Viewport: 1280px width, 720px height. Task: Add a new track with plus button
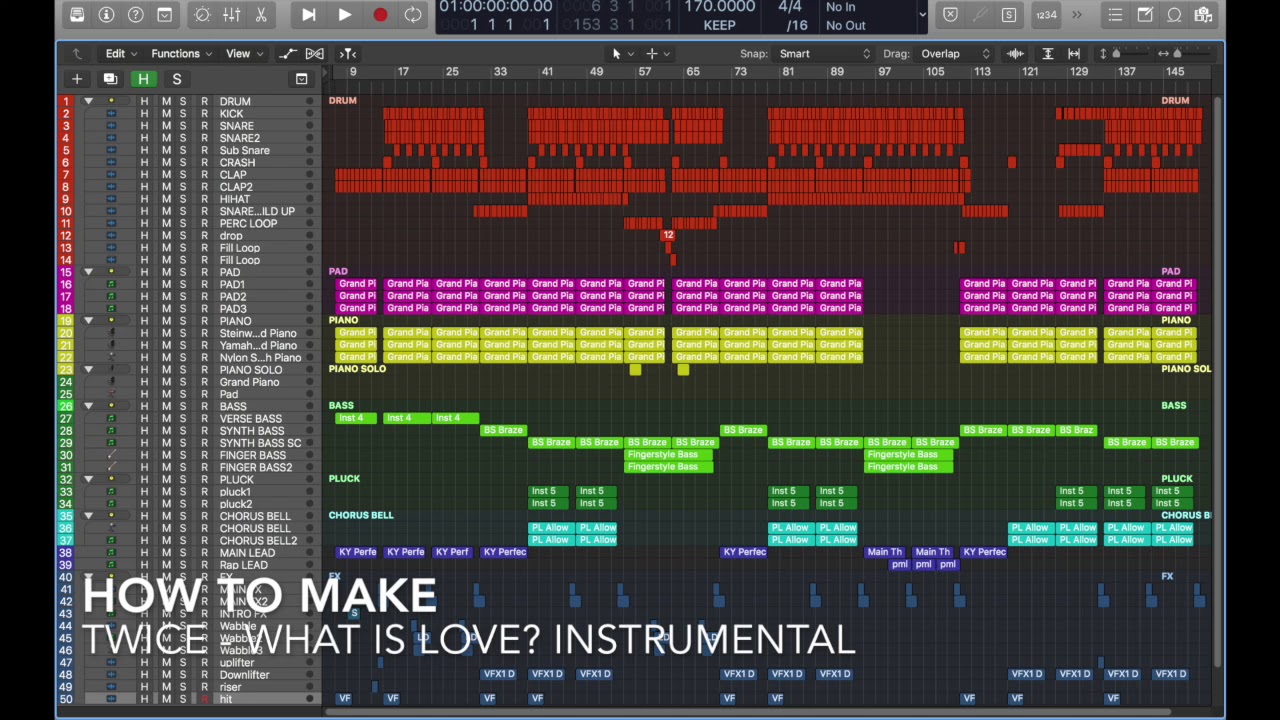click(77, 79)
